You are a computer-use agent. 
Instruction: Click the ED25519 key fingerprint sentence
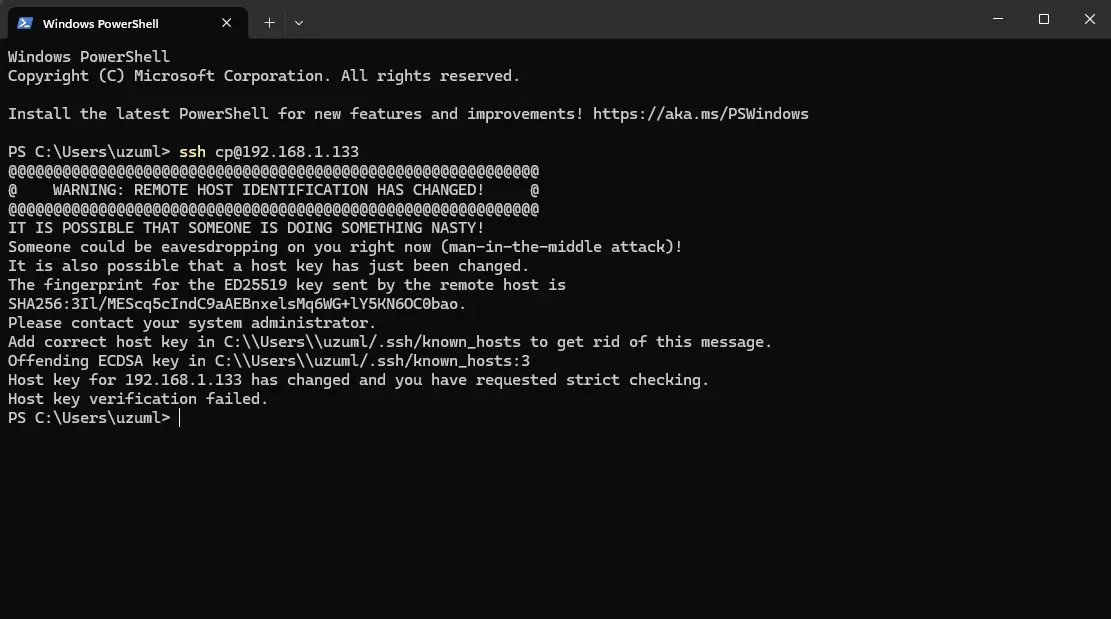click(287, 285)
